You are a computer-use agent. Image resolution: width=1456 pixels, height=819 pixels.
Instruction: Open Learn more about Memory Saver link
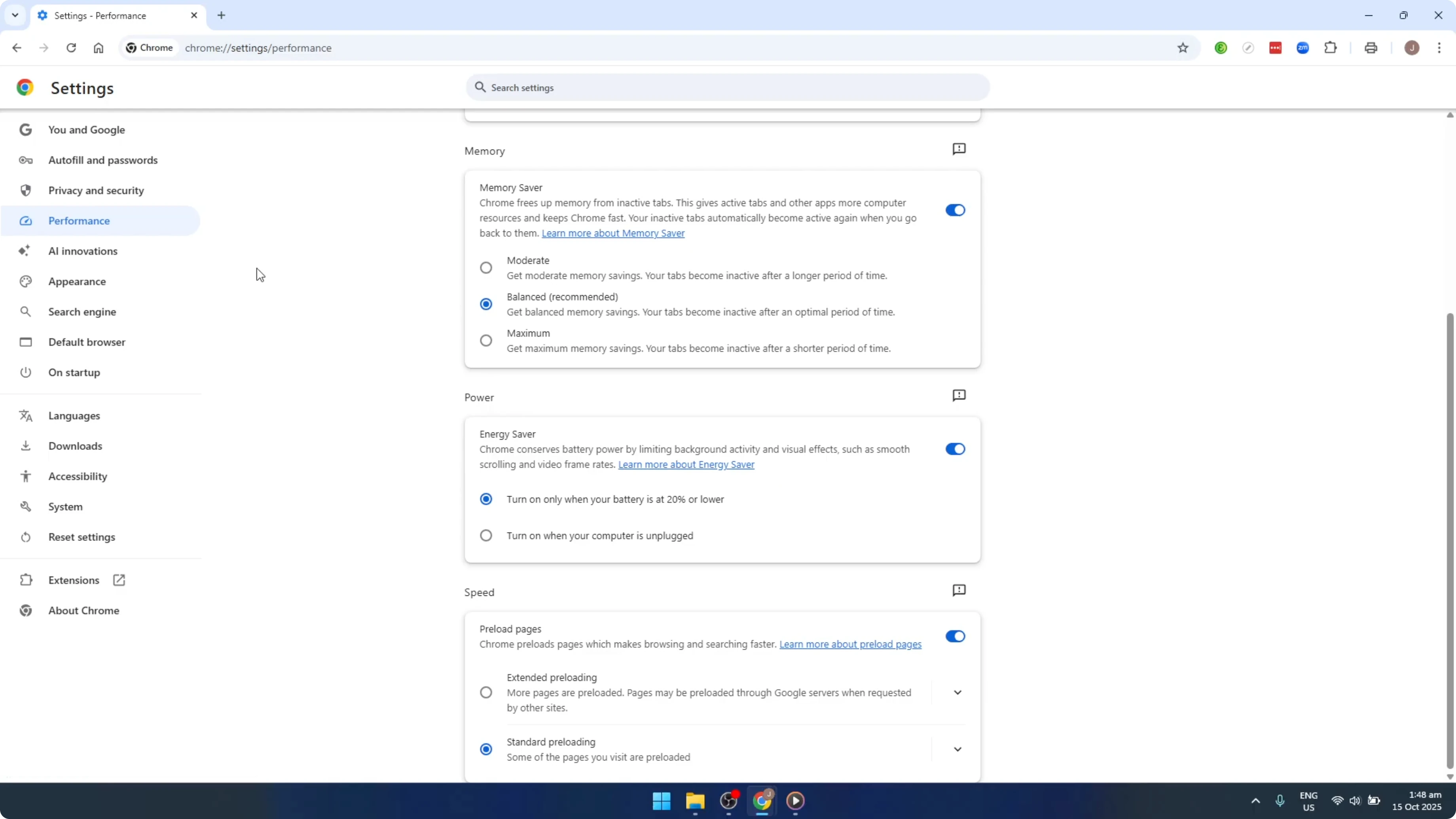click(x=613, y=233)
